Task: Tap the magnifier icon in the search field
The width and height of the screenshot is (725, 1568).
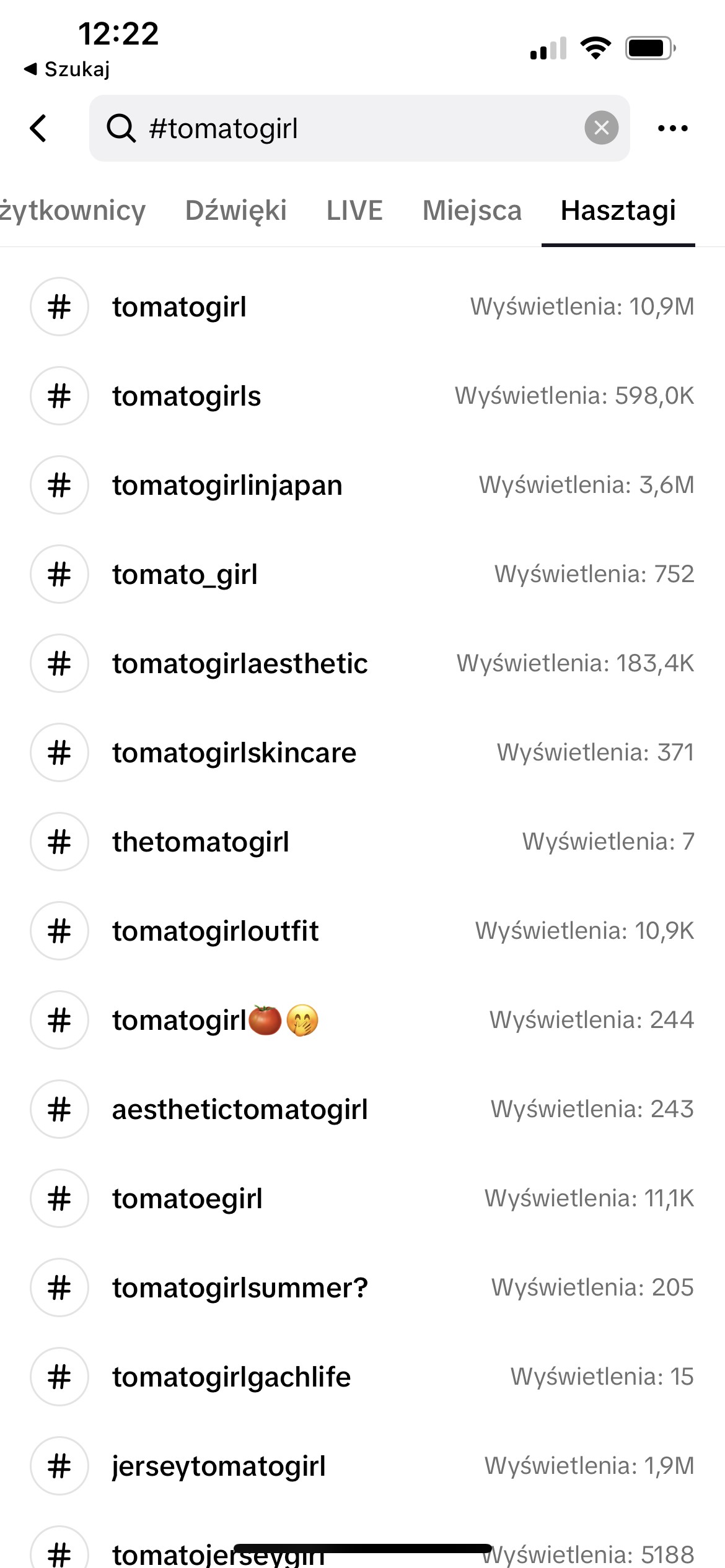Action: pyautogui.click(x=121, y=128)
